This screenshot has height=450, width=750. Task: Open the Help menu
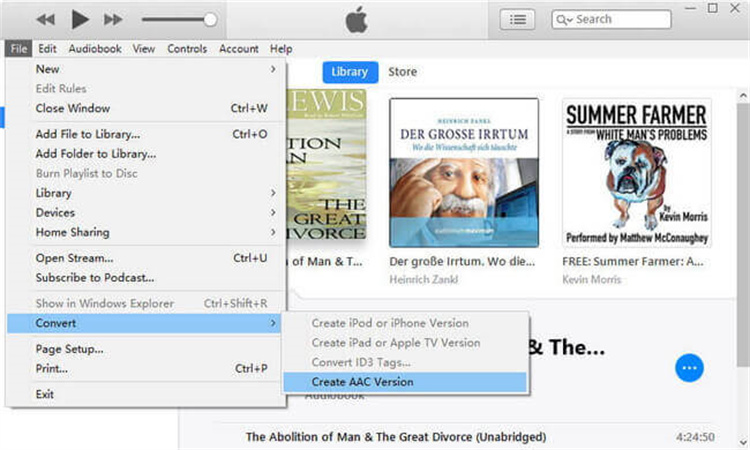[x=281, y=49]
